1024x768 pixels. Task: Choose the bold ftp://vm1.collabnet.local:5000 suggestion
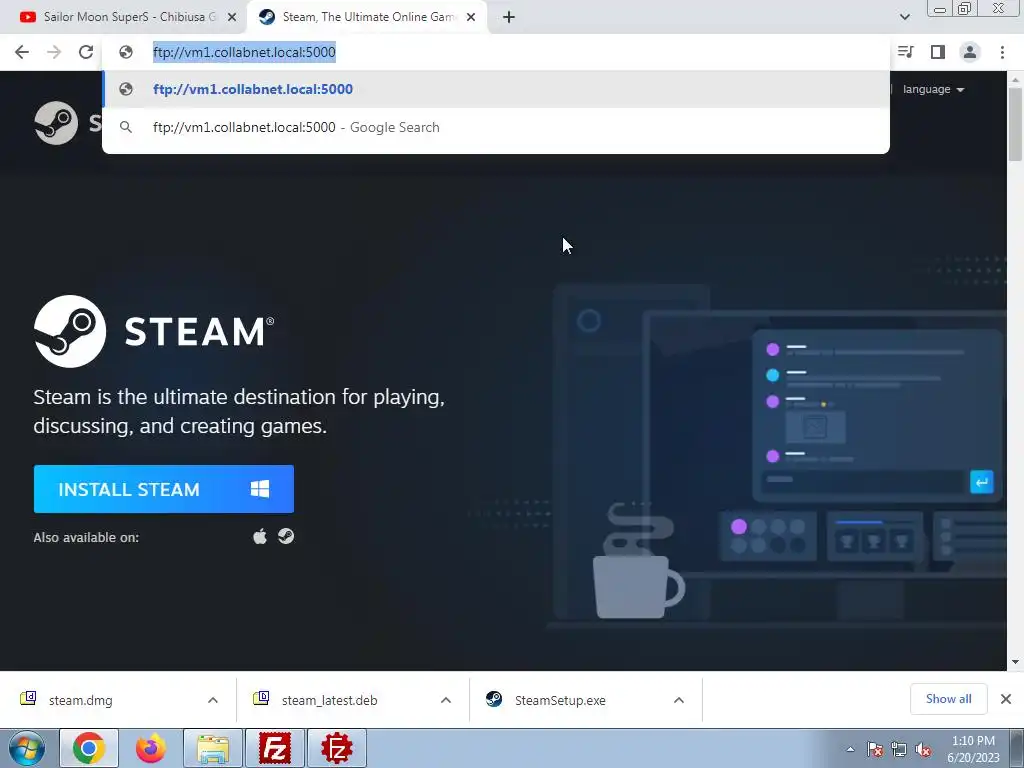point(496,89)
